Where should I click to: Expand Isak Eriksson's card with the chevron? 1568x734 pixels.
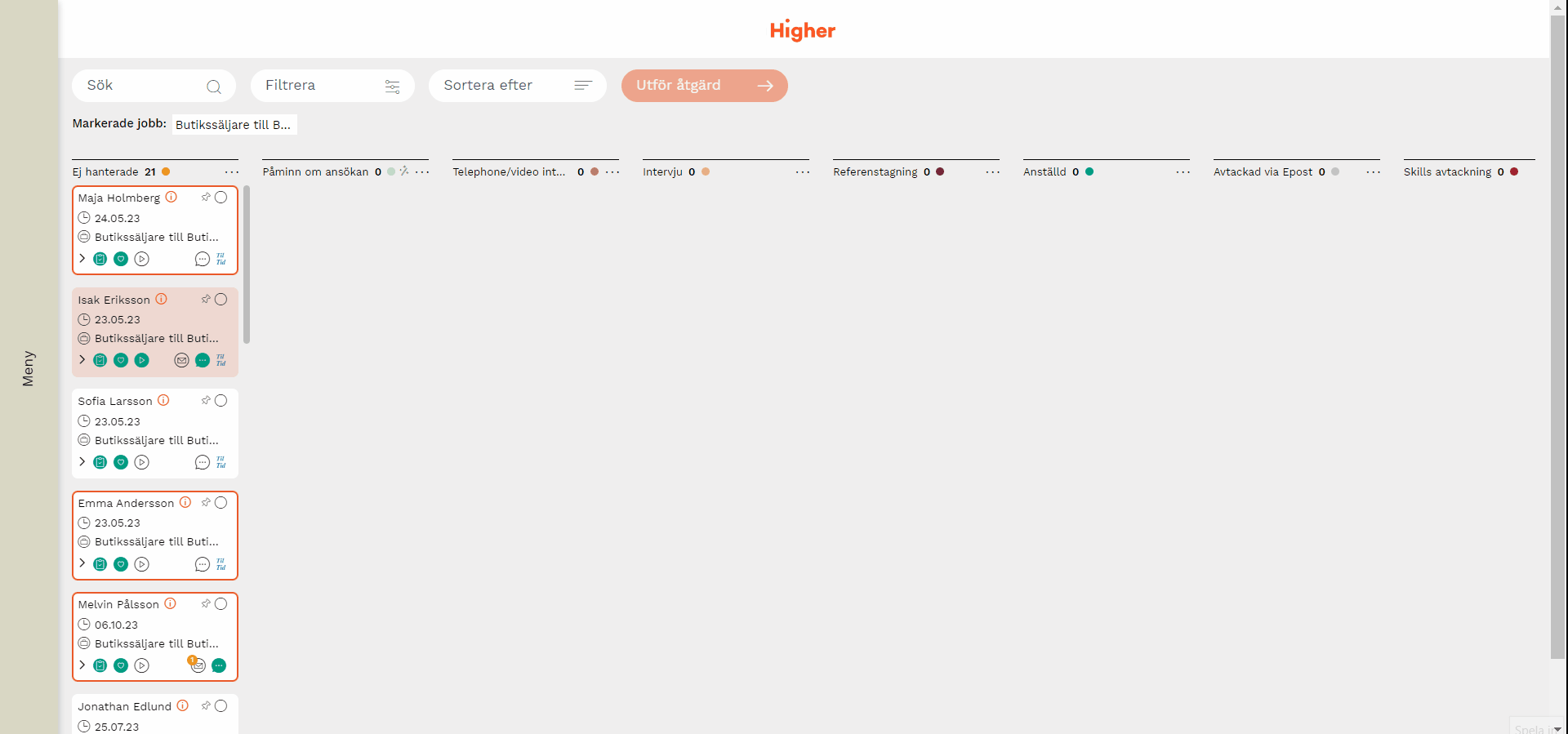click(x=82, y=359)
